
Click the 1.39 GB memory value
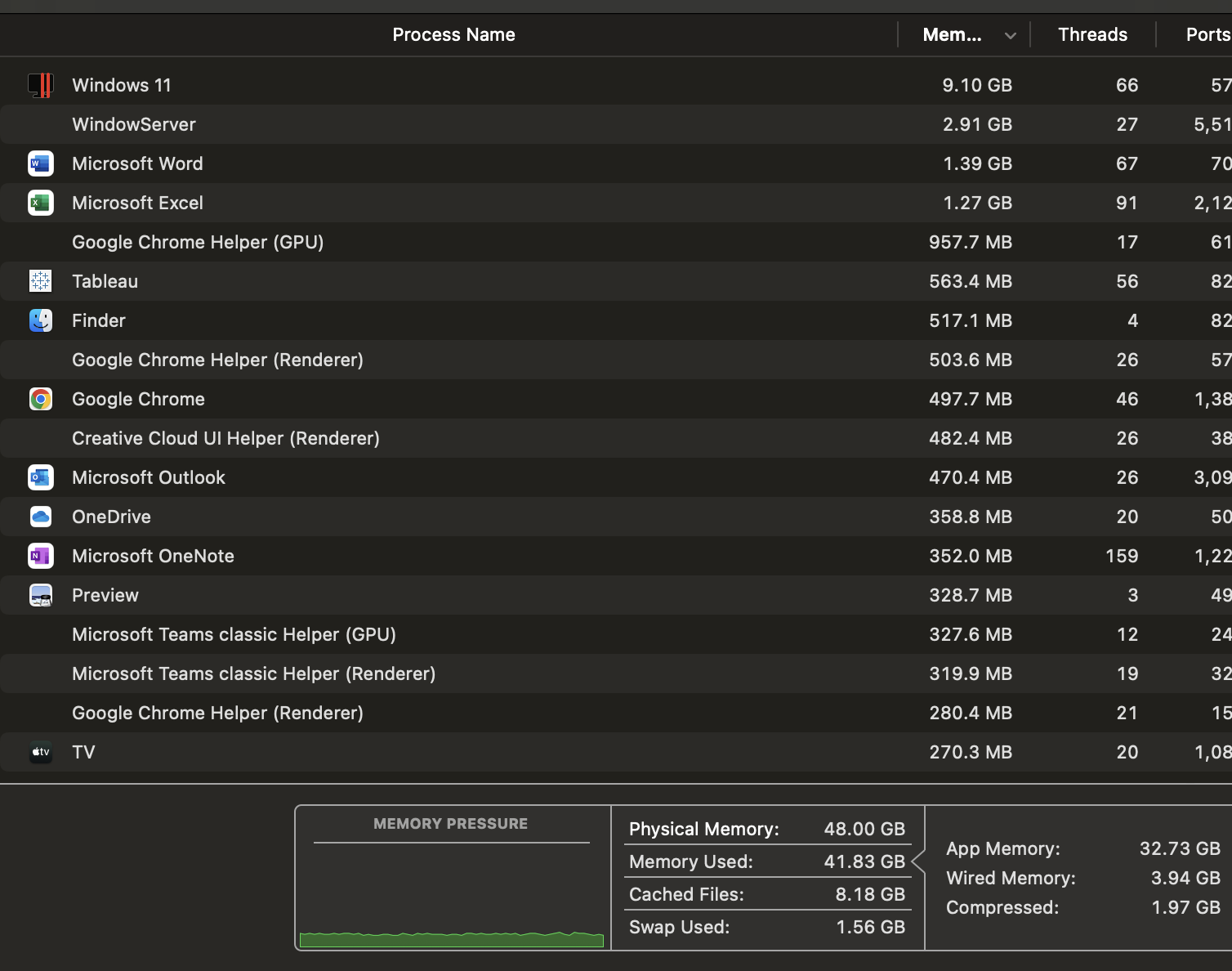pos(977,163)
